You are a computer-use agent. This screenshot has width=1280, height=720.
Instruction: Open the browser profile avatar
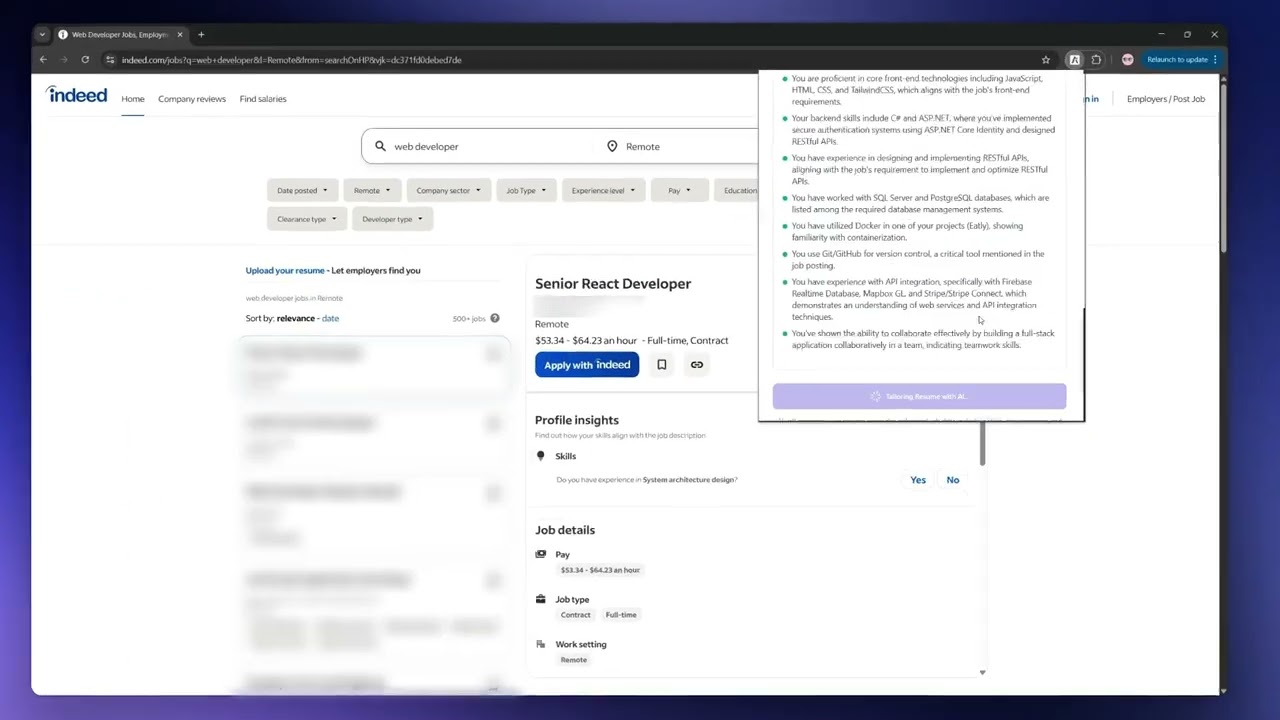(x=1128, y=60)
